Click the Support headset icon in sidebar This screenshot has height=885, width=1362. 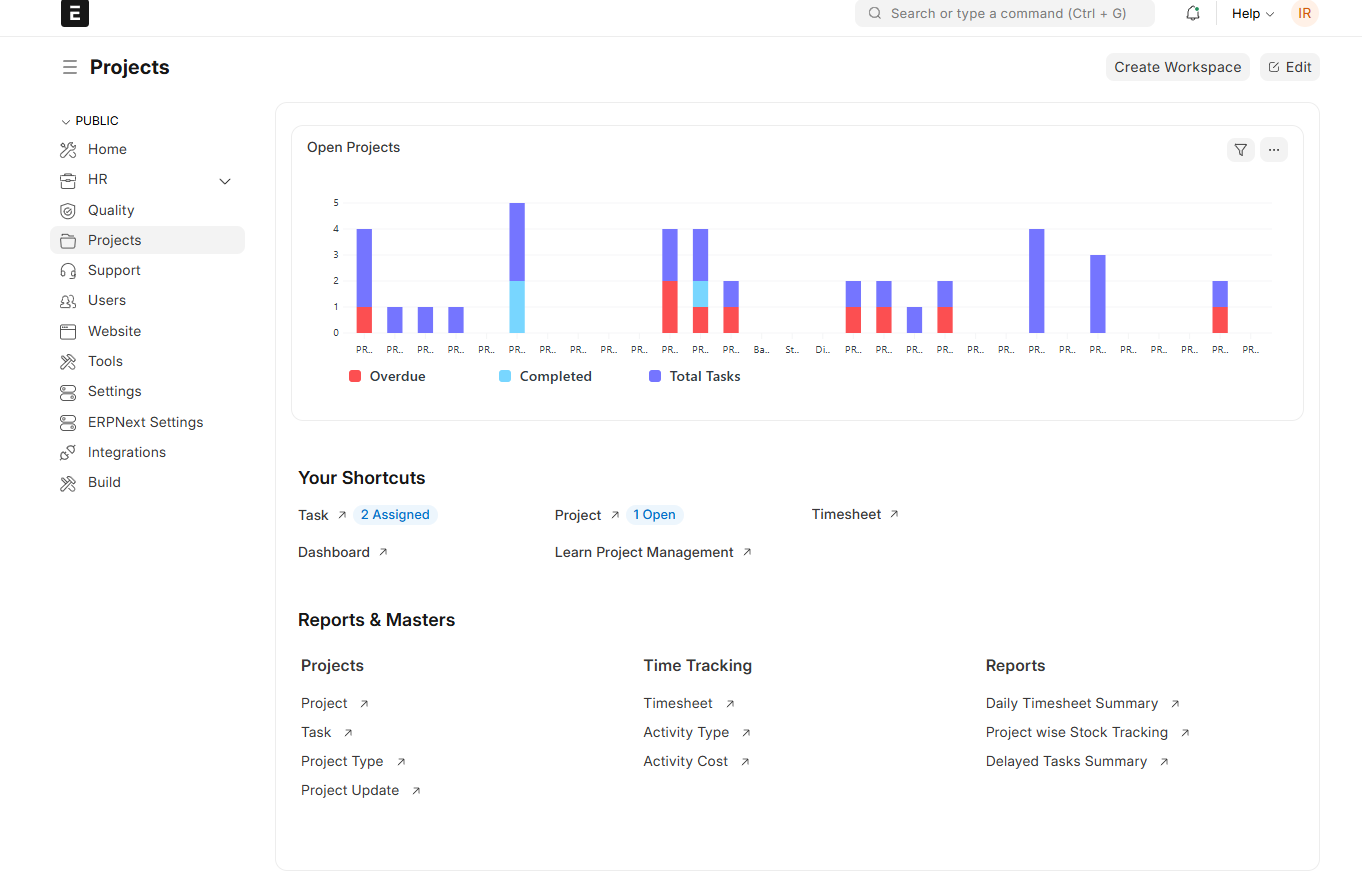[68, 271]
